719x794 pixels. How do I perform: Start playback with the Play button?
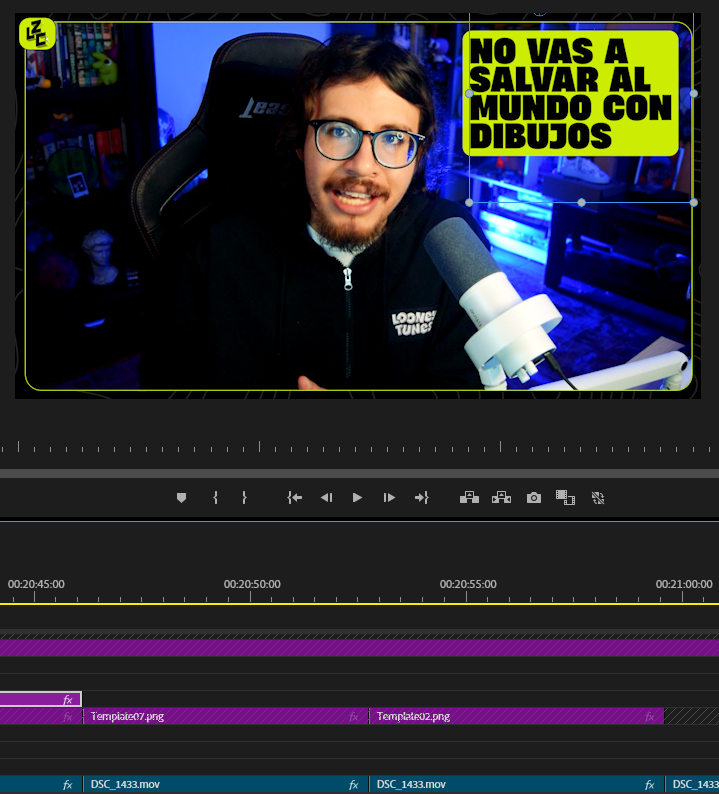point(357,498)
